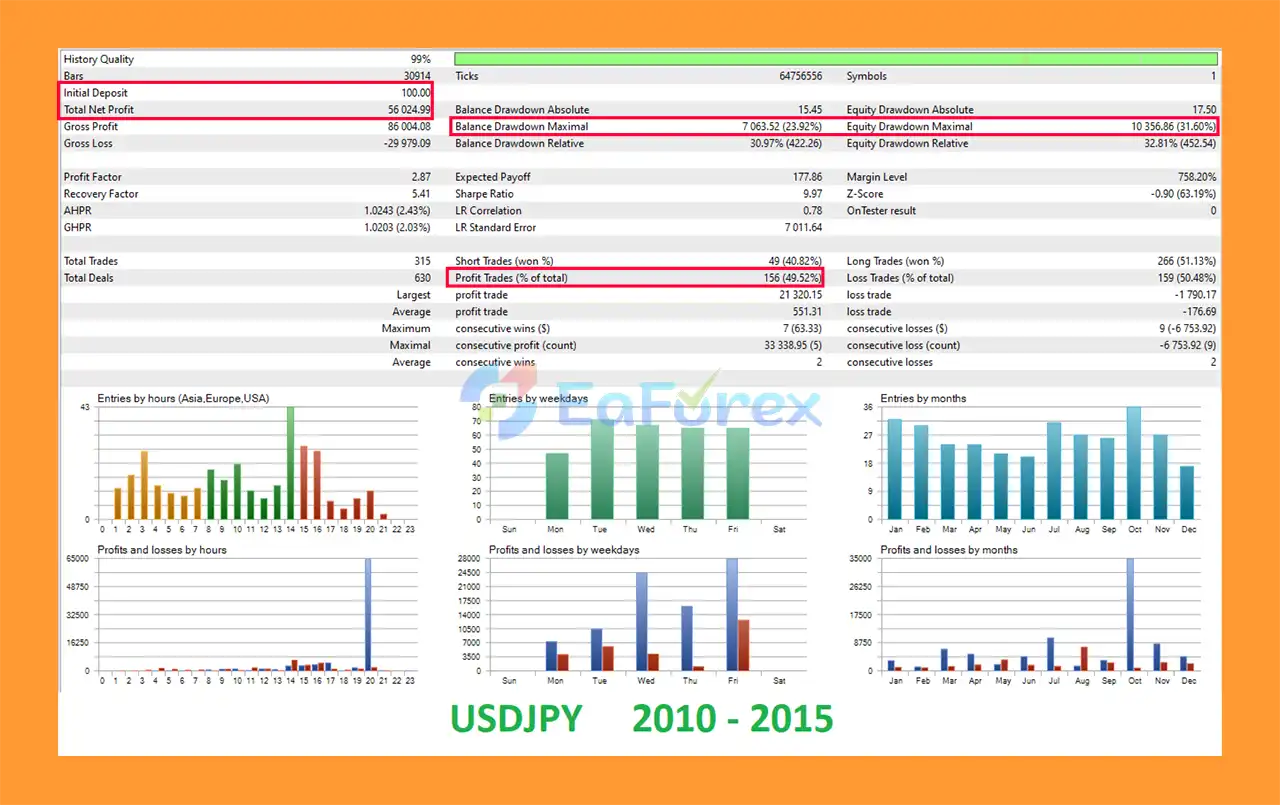Click the Profit Trades percentage row
The width and height of the screenshot is (1280, 805).
636,278
